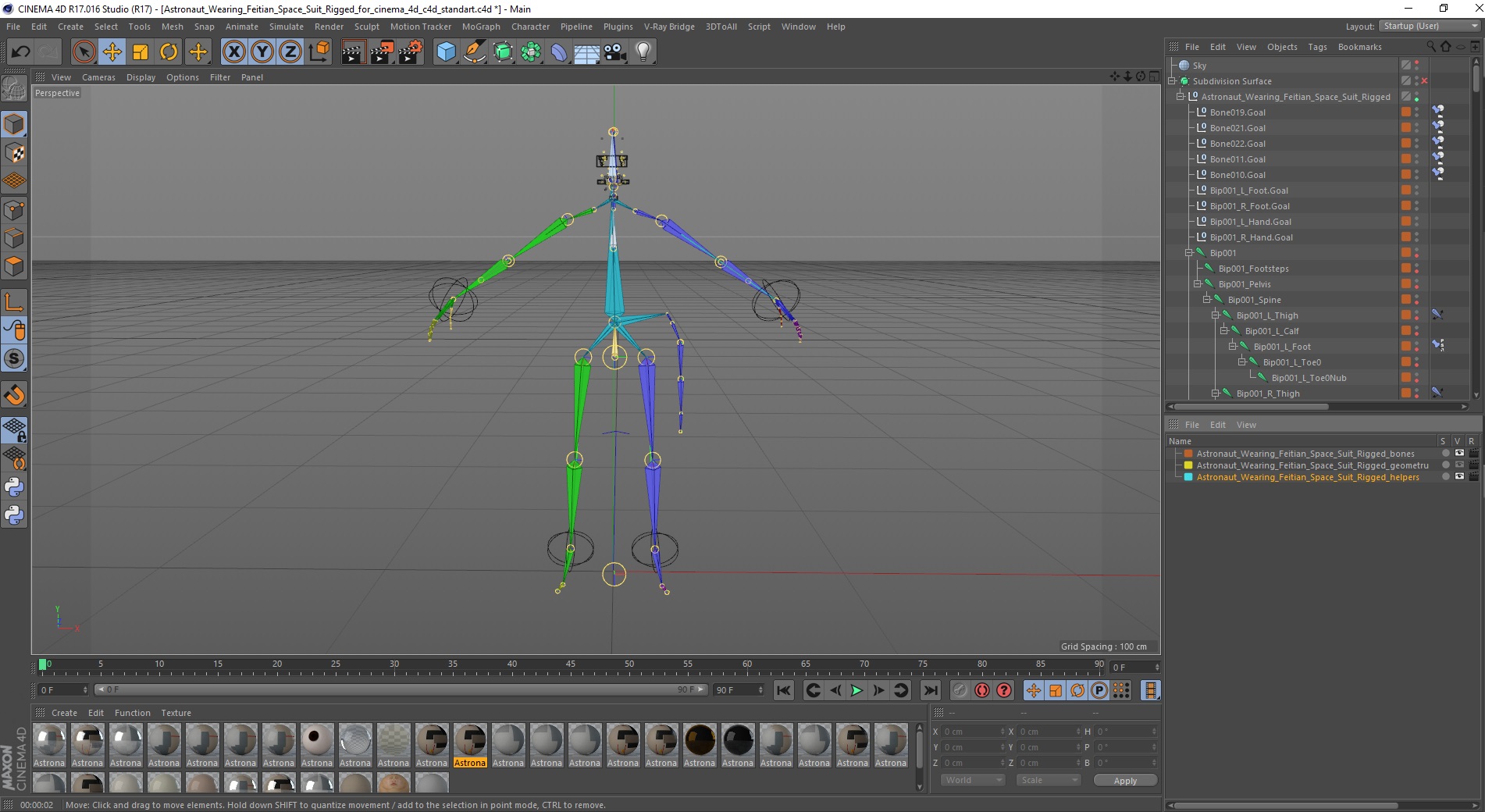Go to the end of animation
1485x812 pixels.
pos(930,690)
